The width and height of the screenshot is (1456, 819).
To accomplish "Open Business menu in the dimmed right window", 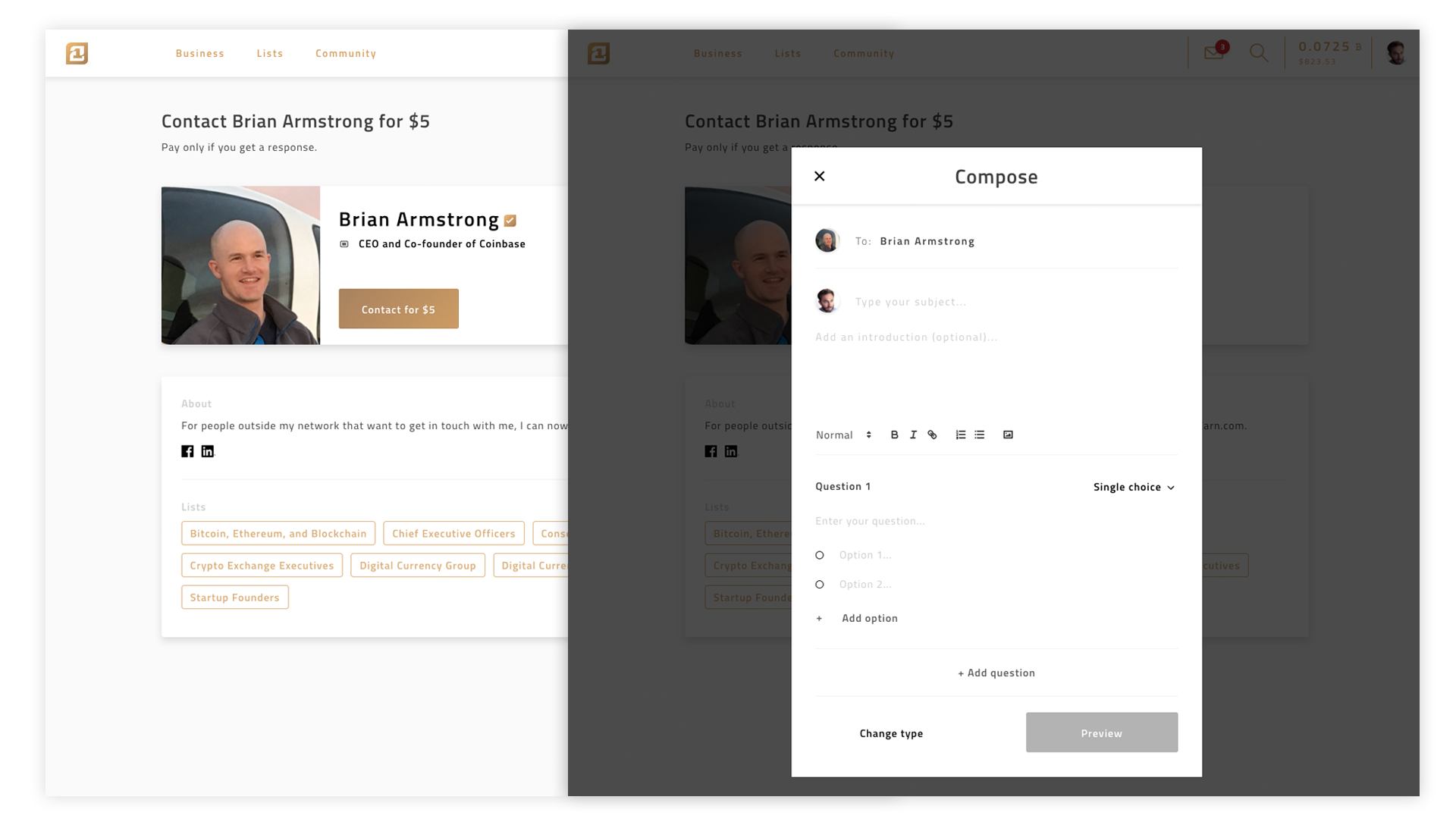I will click(718, 53).
